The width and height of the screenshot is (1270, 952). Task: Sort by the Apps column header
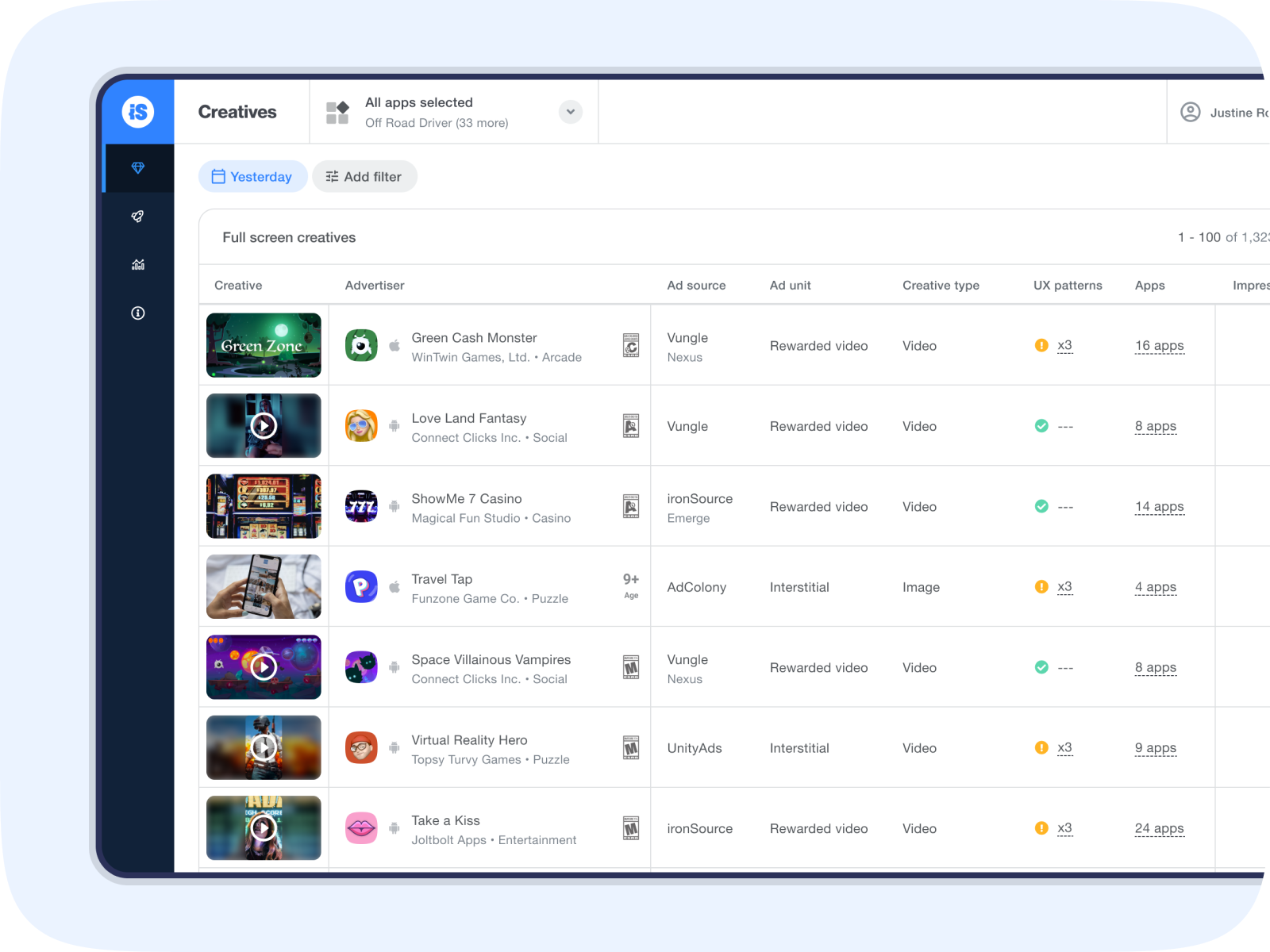coord(1149,285)
